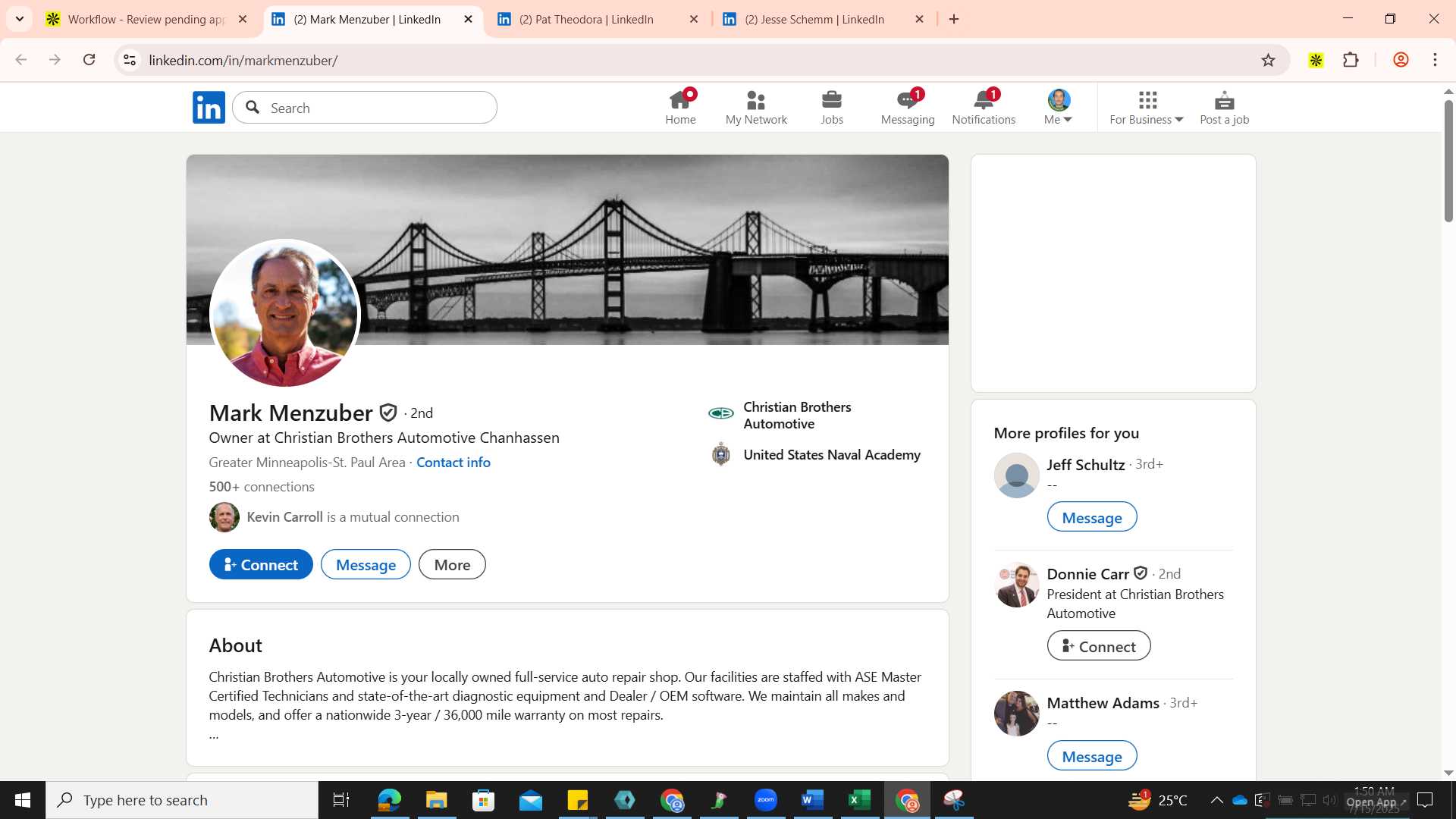Click the Naval Academy crest icon
This screenshot has width=1456, height=819.
click(721, 454)
